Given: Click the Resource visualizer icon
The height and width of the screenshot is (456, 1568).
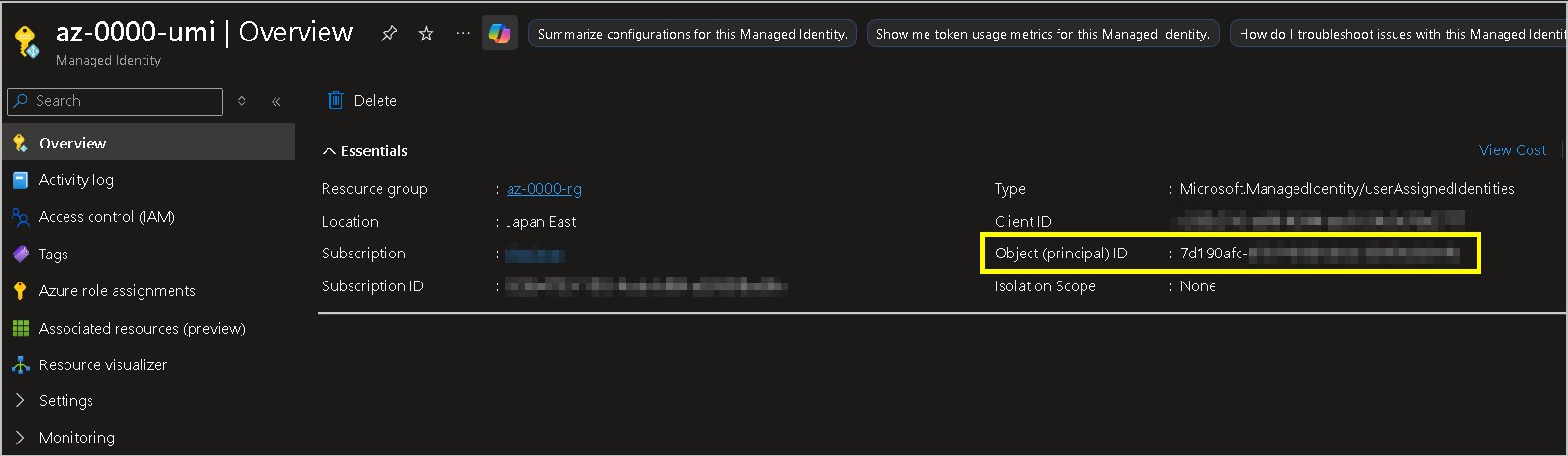Looking at the screenshot, I should 20,365.
